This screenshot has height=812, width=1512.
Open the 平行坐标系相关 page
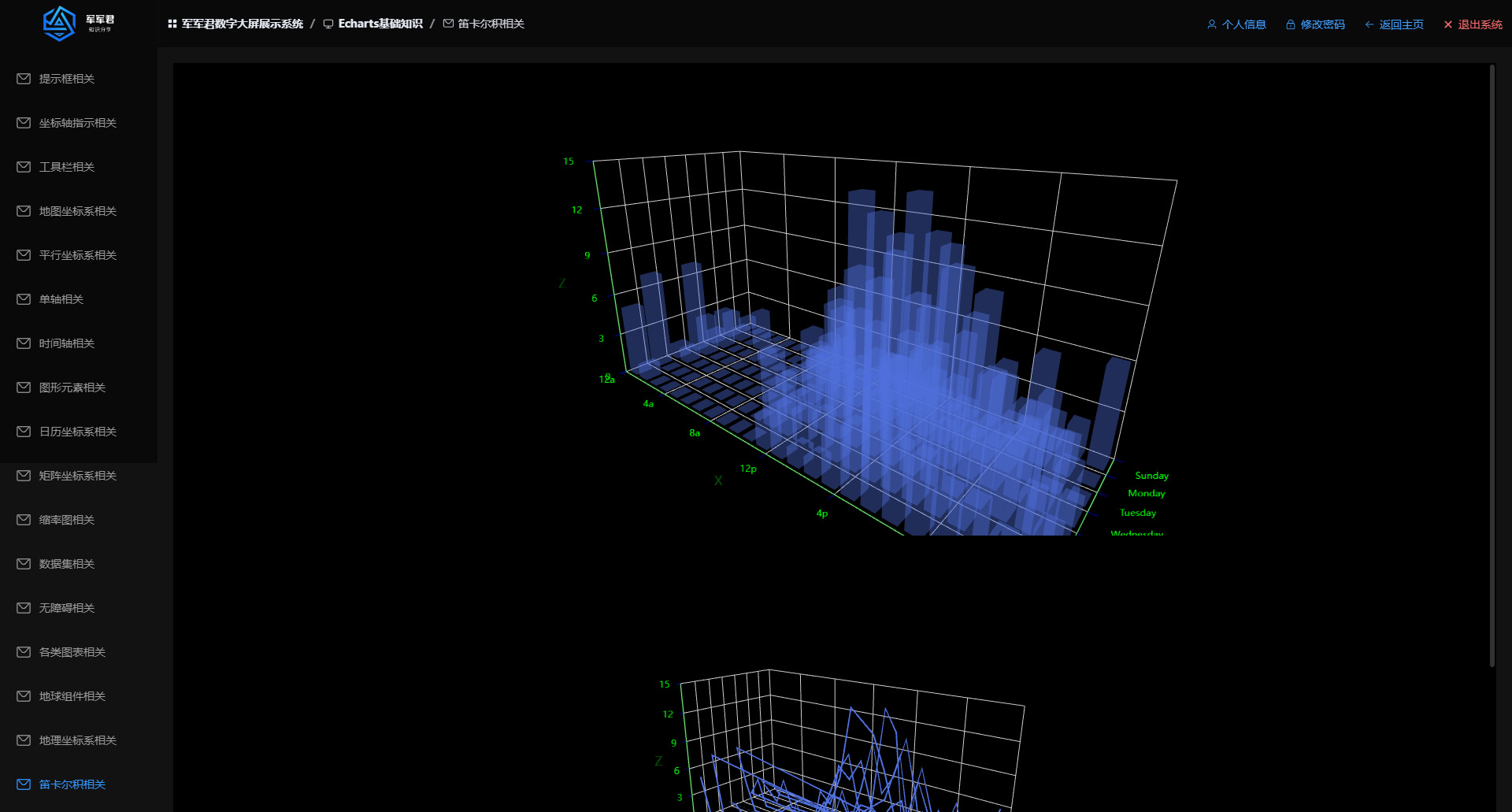[77, 255]
